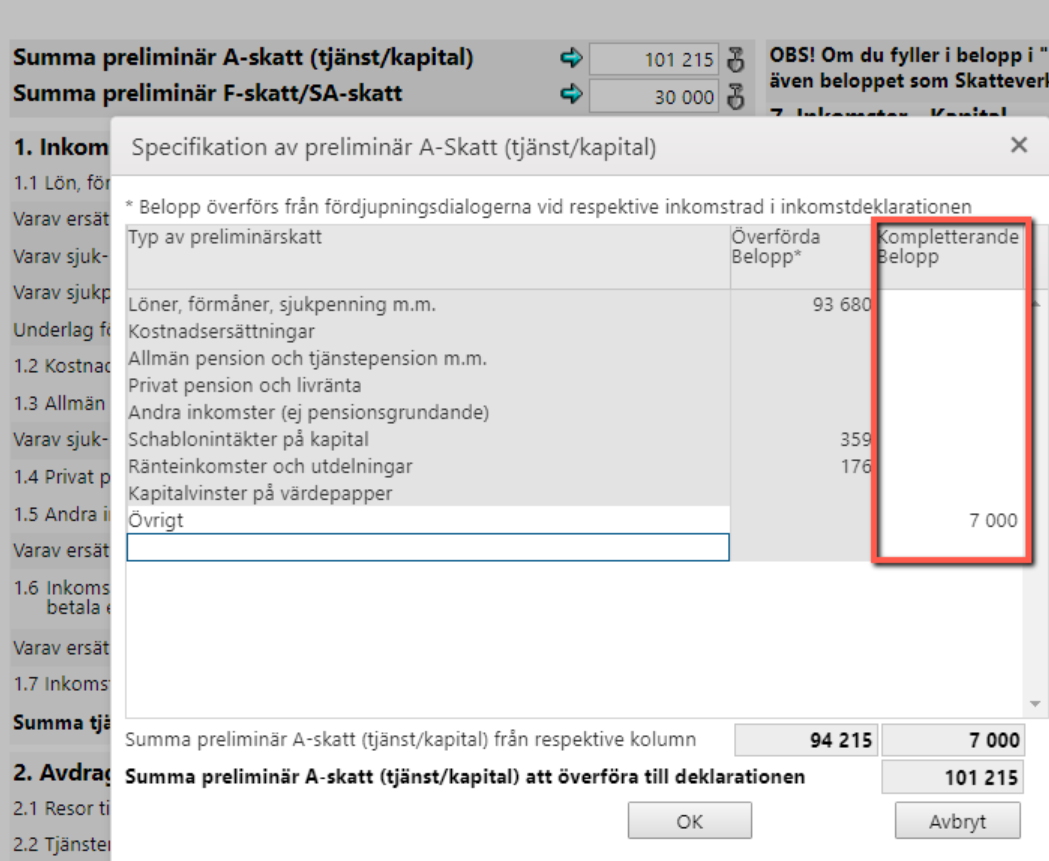The height and width of the screenshot is (861, 1049).
Task: Close the Specifikation av preliminär A-Skatt dialog
Action: coord(1019,145)
